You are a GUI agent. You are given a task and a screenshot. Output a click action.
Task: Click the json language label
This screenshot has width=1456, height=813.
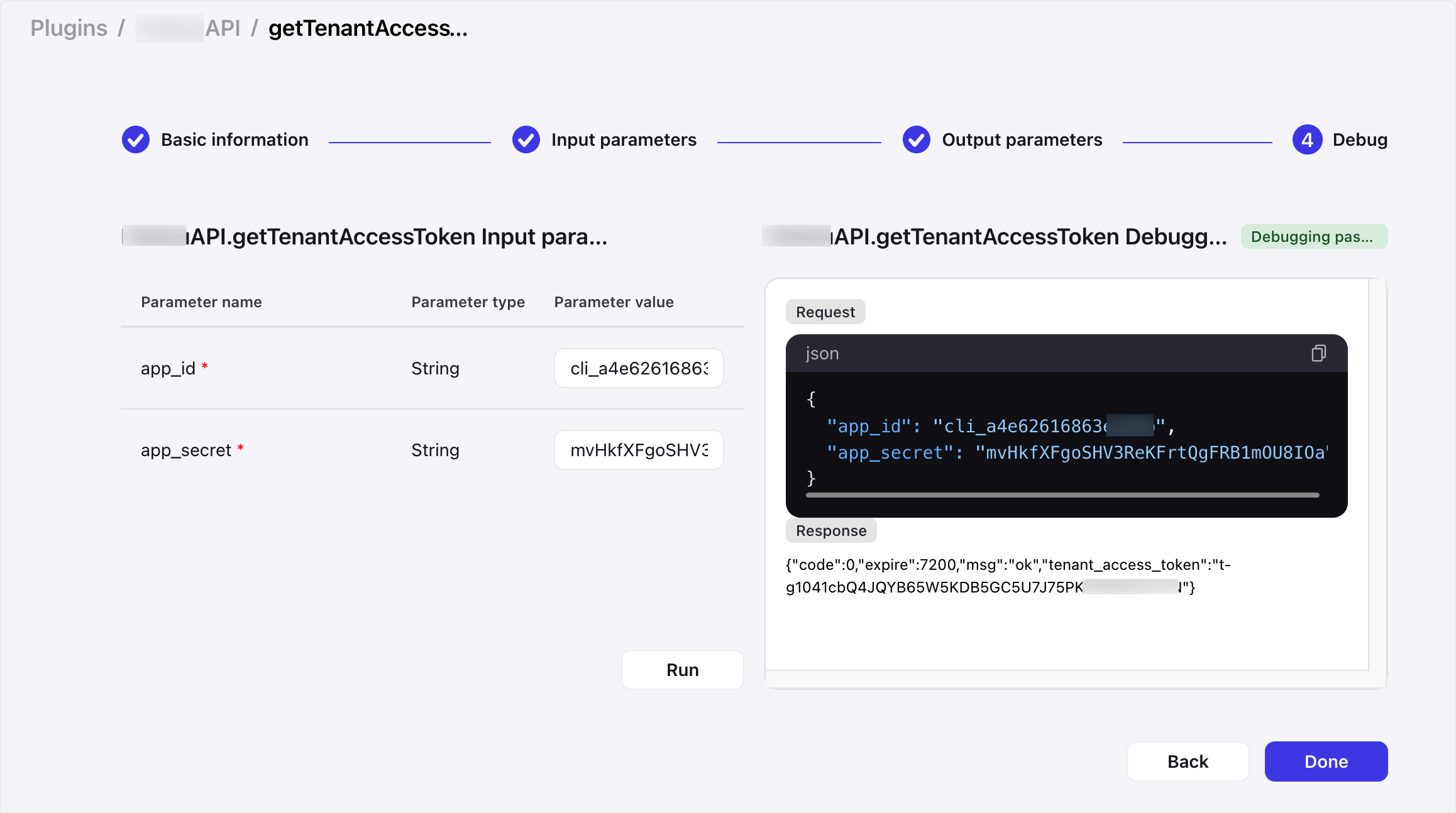pyautogui.click(x=822, y=353)
